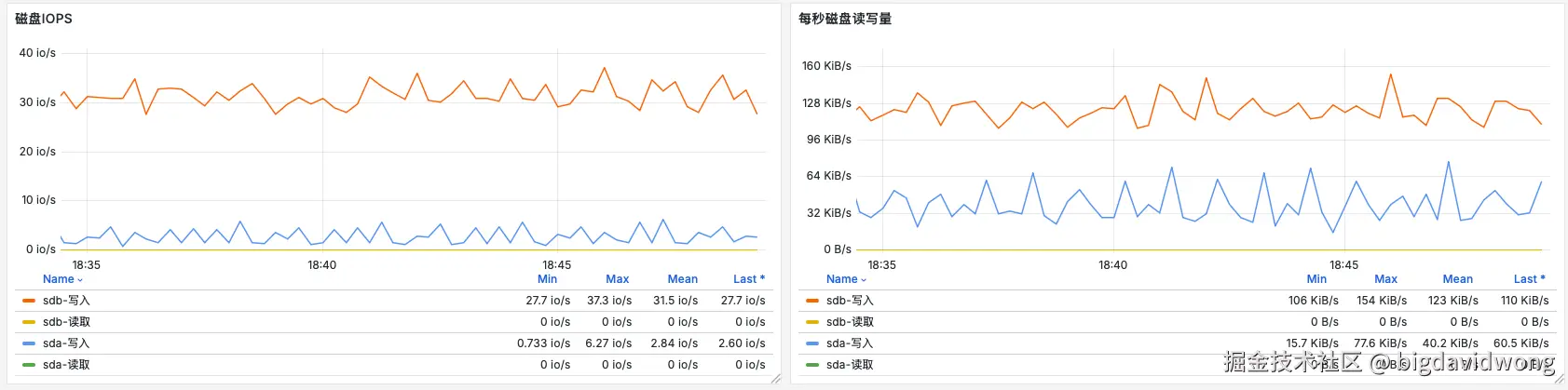The image size is (1568, 390).
Task: Toggle sda-读取 series label in 磁盘IOPS legend
Action: (66, 365)
